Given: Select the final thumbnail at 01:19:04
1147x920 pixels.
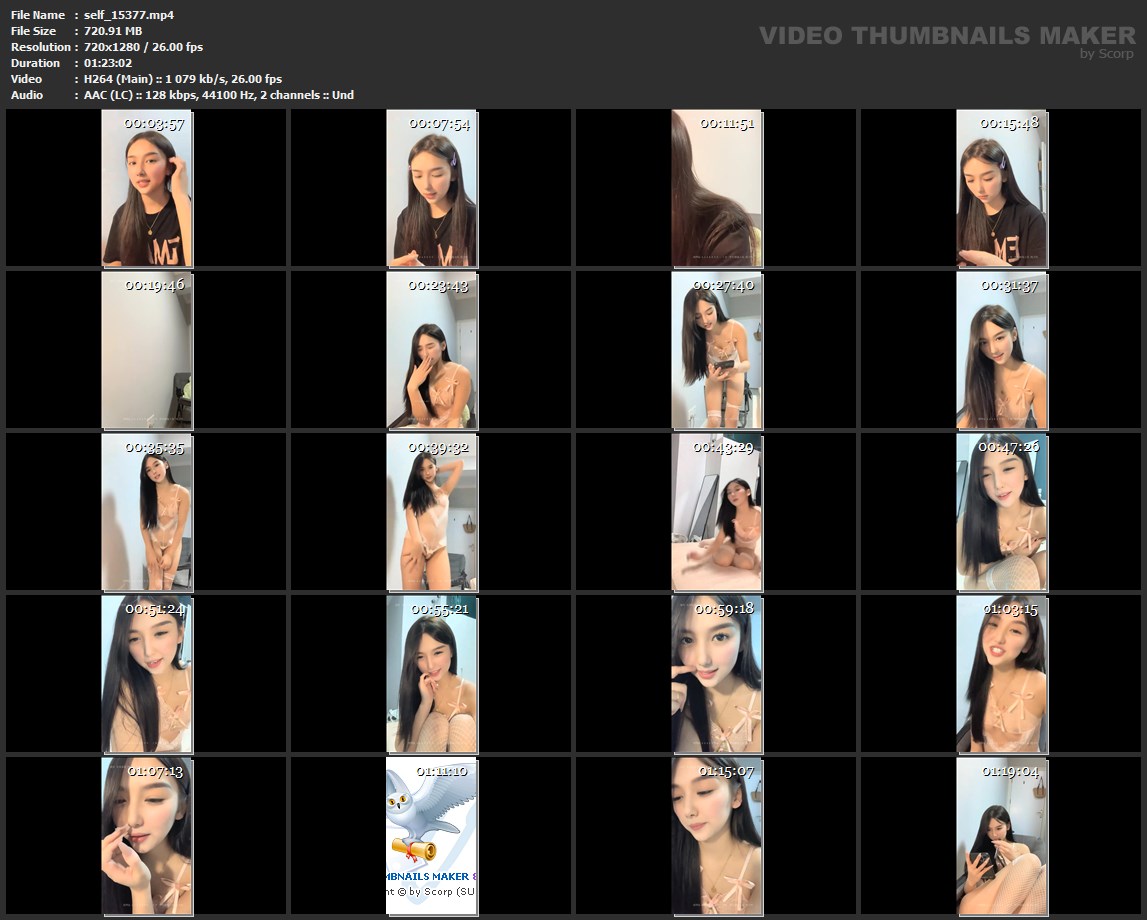Looking at the screenshot, I should tap(1001, 836).
